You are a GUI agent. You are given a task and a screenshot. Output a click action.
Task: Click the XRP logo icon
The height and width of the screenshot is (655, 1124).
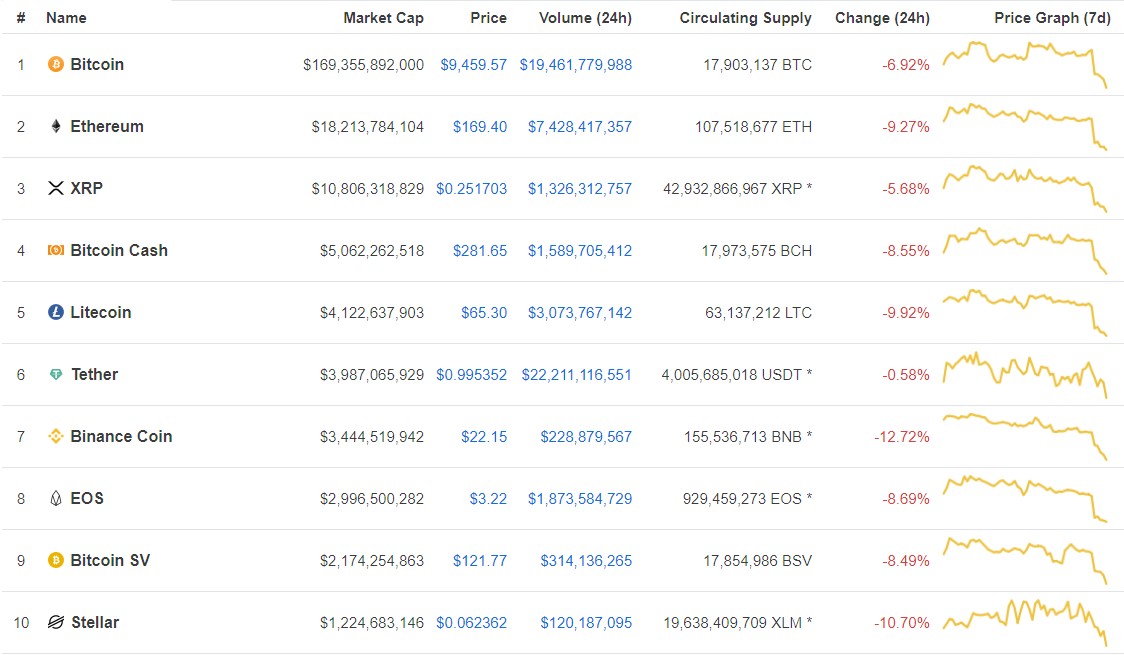pyautogui.click(x=55, y=188)
